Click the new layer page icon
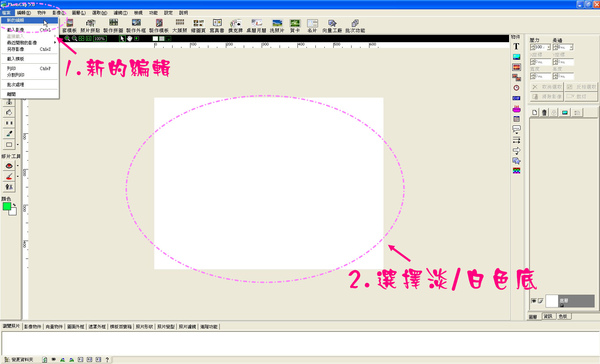The height and width of the screenshot is (364, 600). point(535,112)
